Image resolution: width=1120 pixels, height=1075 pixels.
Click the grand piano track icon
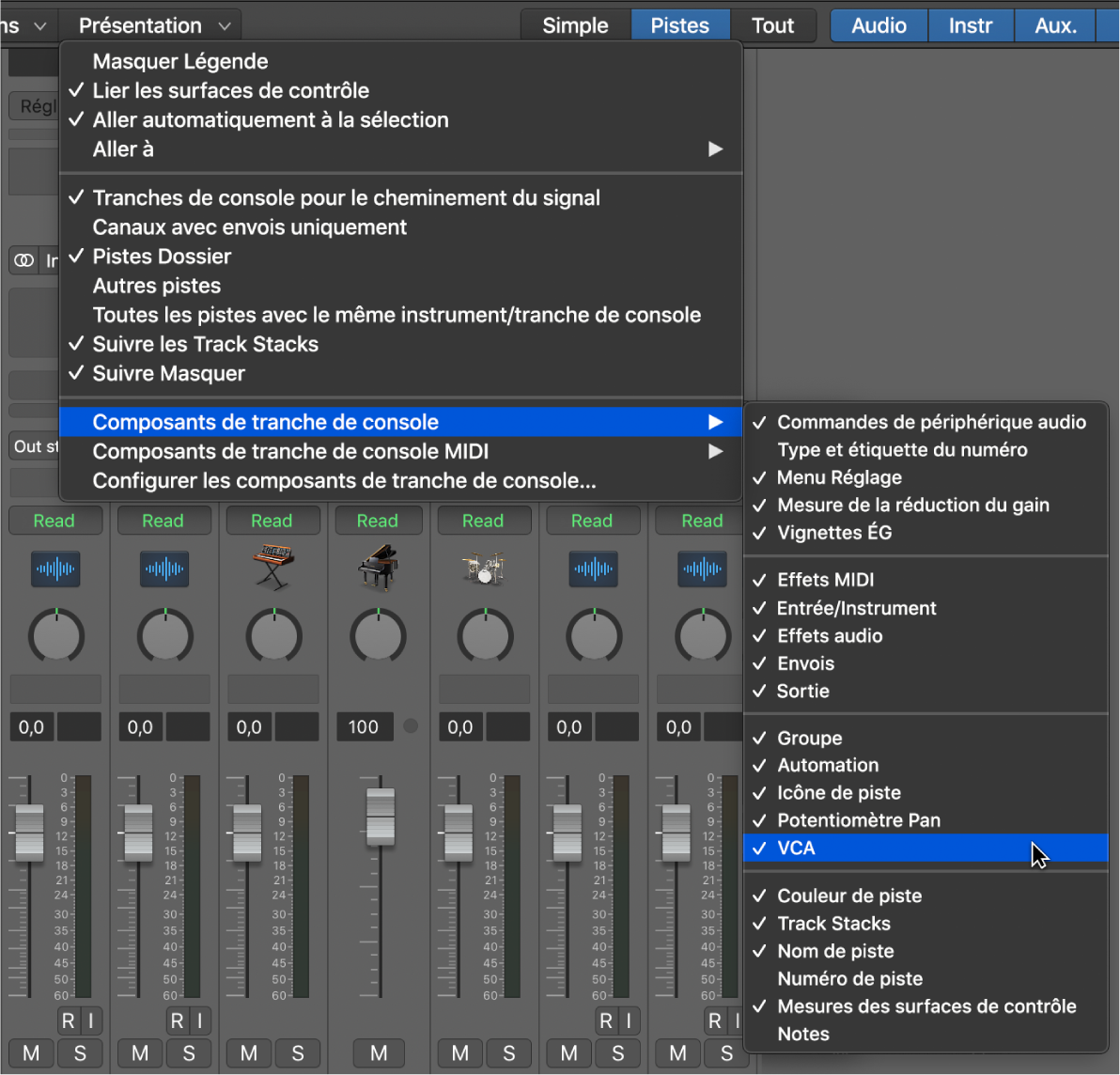[378, 568]
